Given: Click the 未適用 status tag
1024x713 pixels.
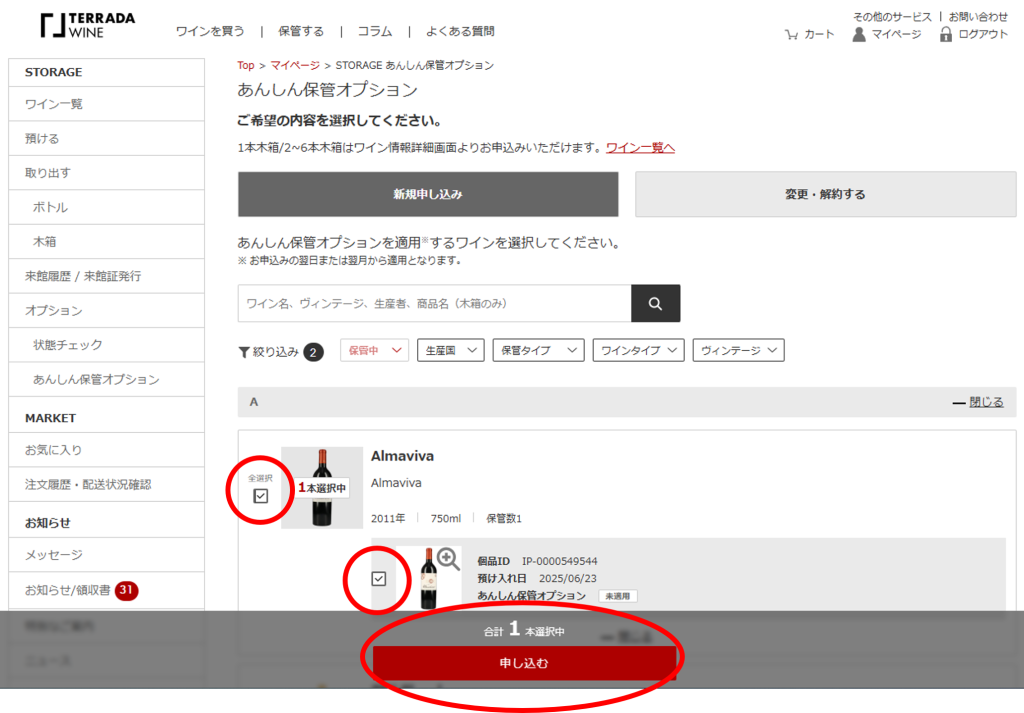Looking at the screenshot, I should click(618, 596).
